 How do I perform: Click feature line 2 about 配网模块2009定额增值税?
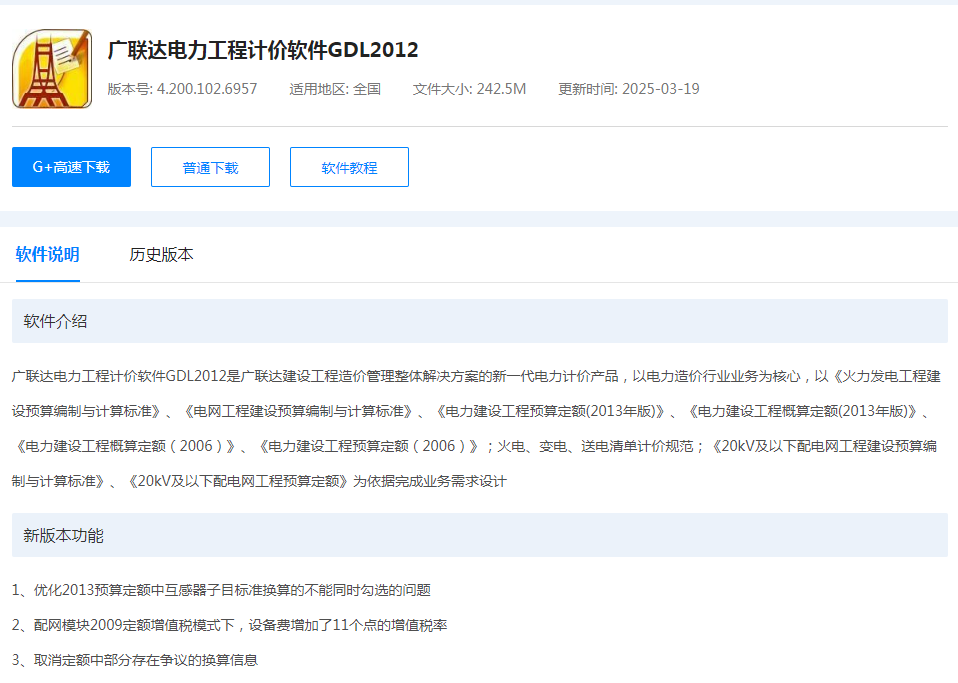tap(230, 625)
